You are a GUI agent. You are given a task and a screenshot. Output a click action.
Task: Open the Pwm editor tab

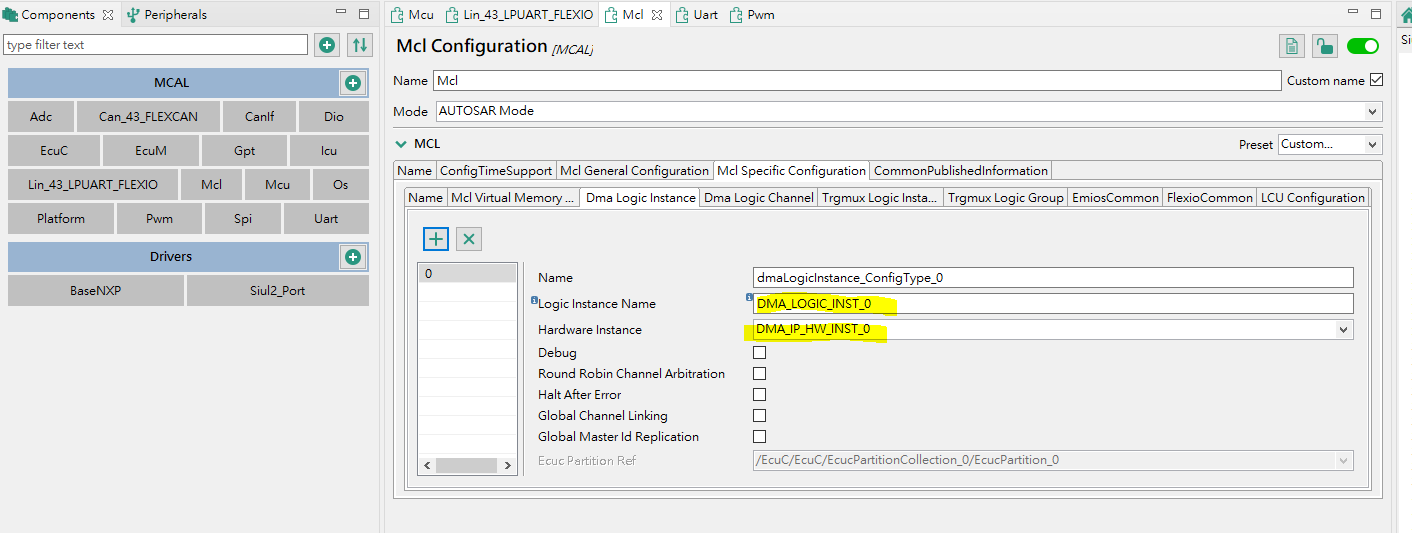coord(753,15)
